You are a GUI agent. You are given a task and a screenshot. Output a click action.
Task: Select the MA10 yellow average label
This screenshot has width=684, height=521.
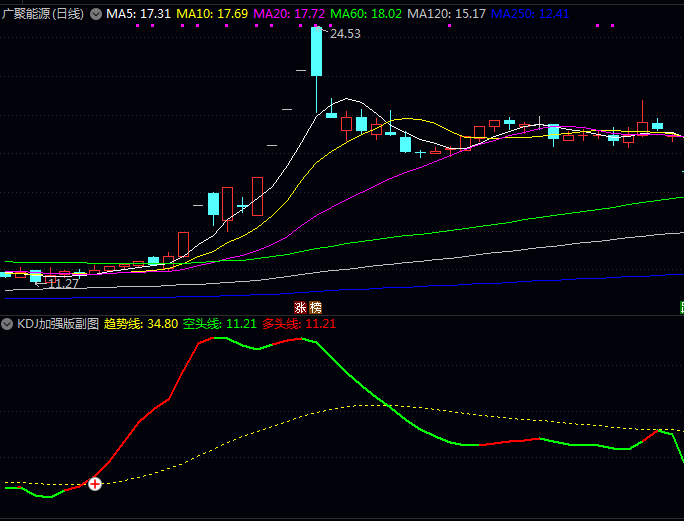[212, 14]
